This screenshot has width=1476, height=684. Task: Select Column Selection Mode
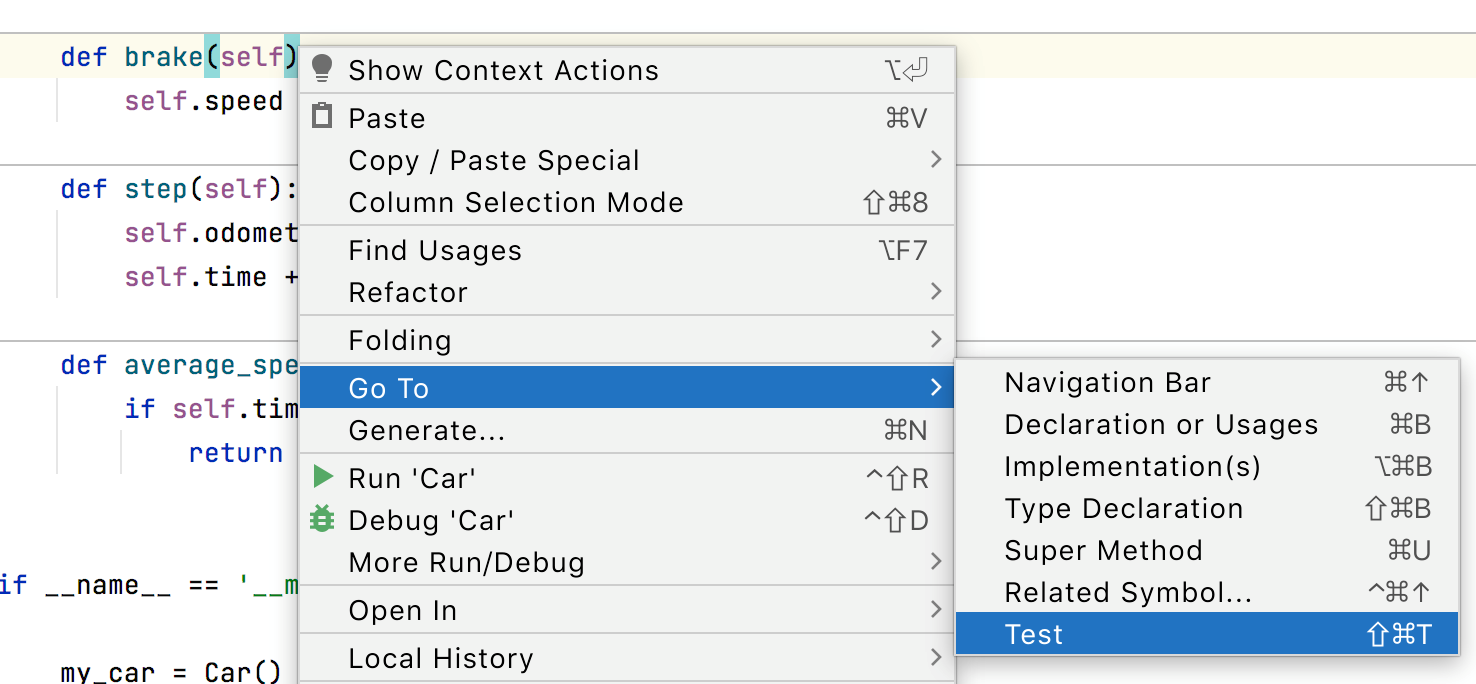pos(516,202)
